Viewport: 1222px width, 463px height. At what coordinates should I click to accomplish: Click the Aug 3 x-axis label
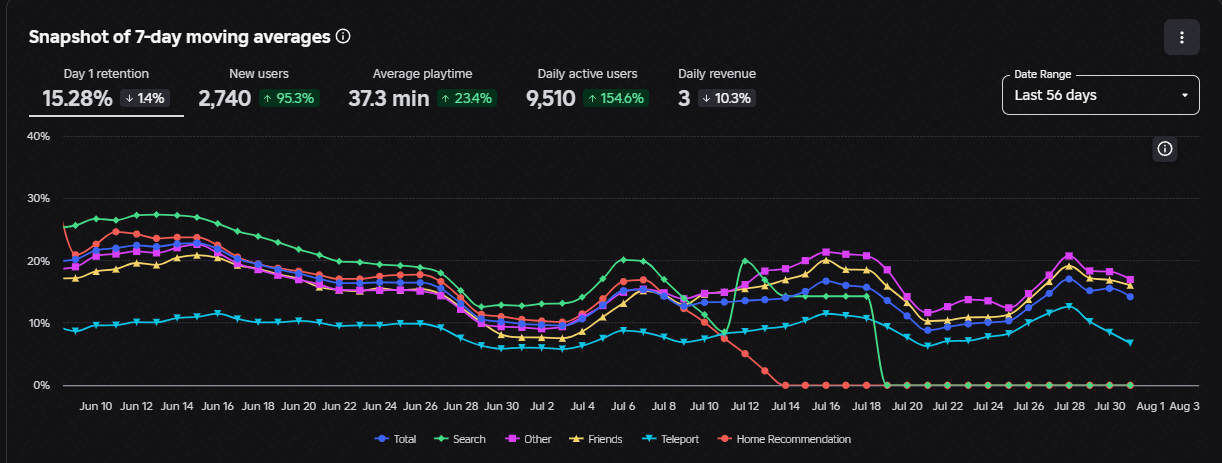[x=1185, y=407]
